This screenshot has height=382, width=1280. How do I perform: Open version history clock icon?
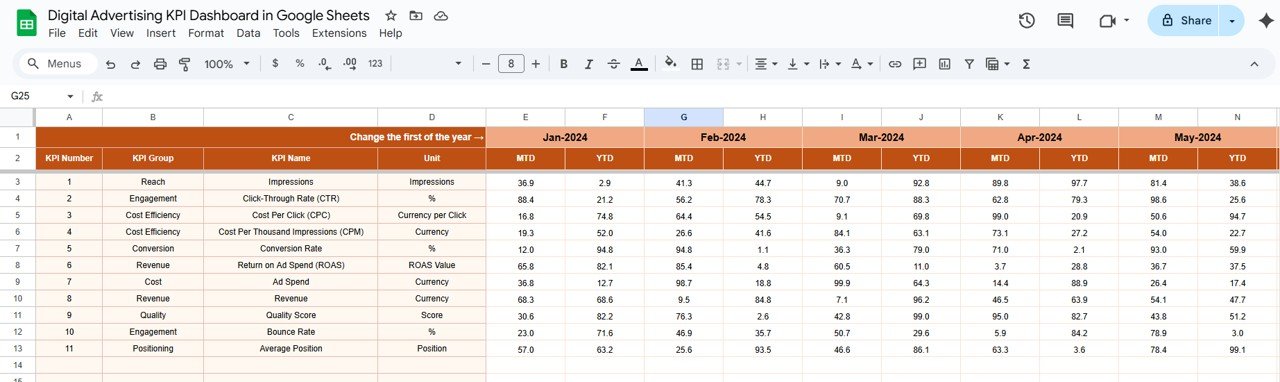point(1026,21)
